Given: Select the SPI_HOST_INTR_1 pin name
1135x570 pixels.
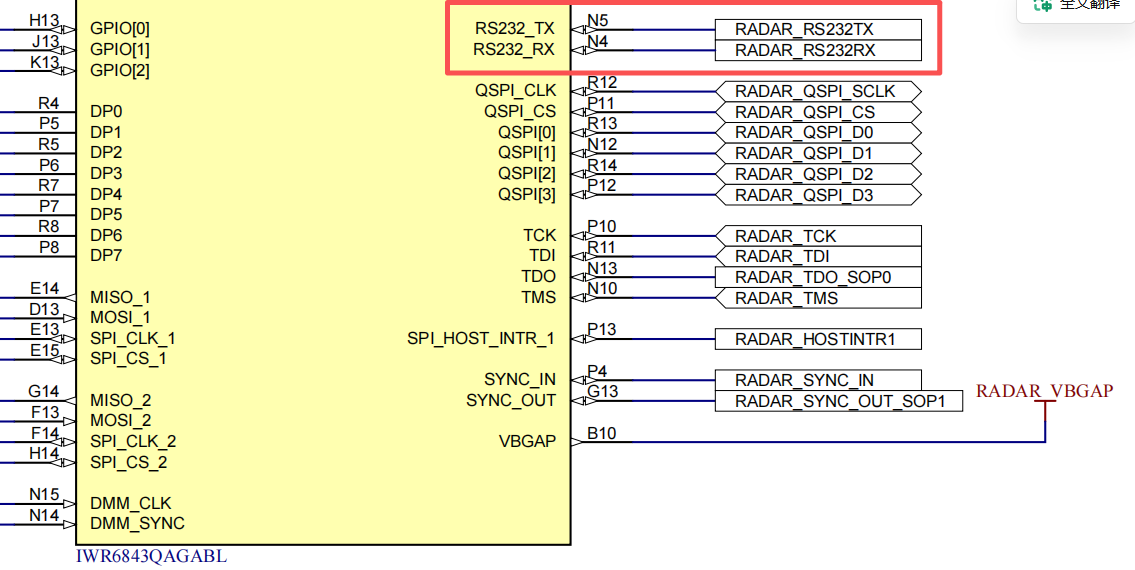Looking at the screenshot, I should point(481,338).
